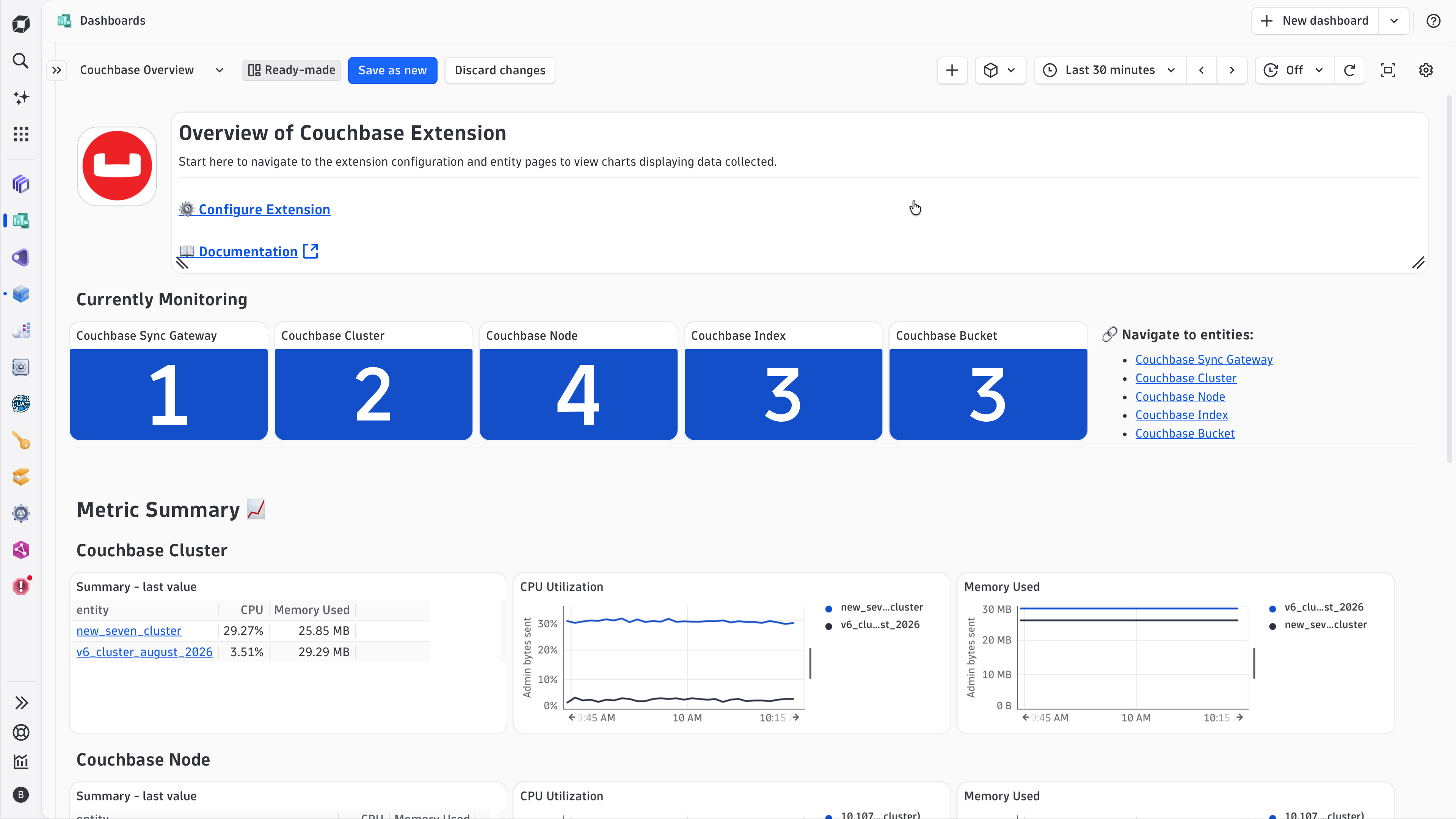The image size is (1456, 819).
Task: Click the dashboard vertical scrollbar
Action: [1449, 280]
